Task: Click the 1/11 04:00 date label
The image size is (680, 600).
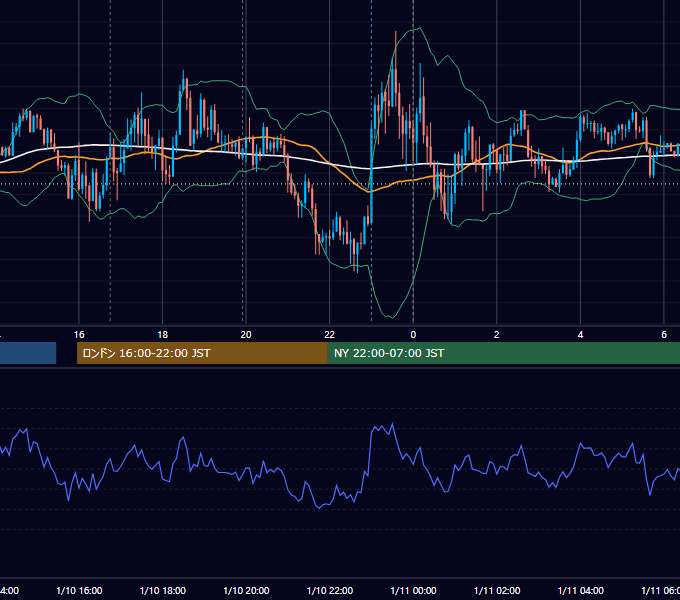Action: [x=580, y=590]
